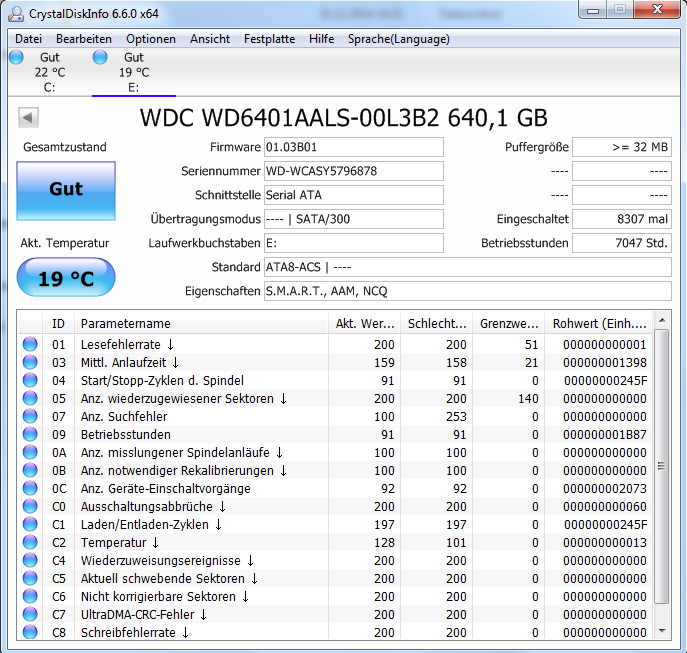Screen dimensions: 687x653
Task: Open the Optionen menu
Action: (x=151, y=39)
